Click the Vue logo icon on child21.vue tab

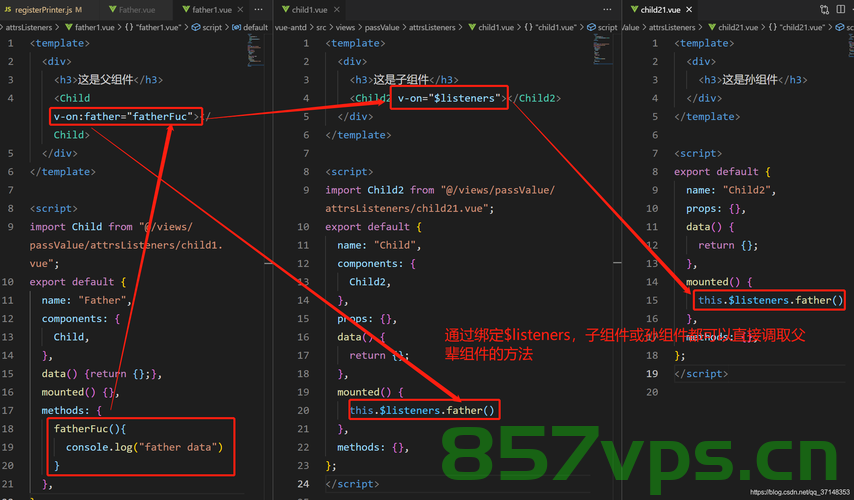click(634, 10)
